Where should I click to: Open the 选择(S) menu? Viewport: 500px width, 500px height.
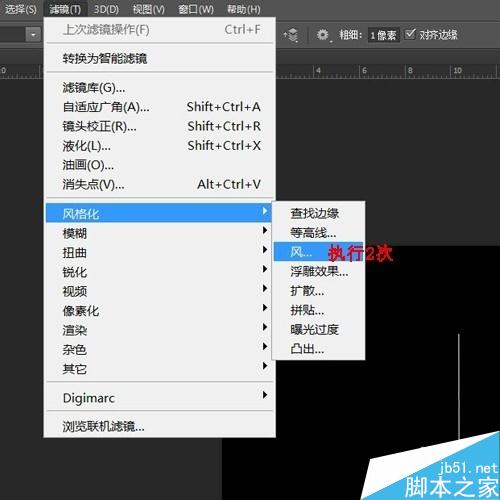coord(21,9)
